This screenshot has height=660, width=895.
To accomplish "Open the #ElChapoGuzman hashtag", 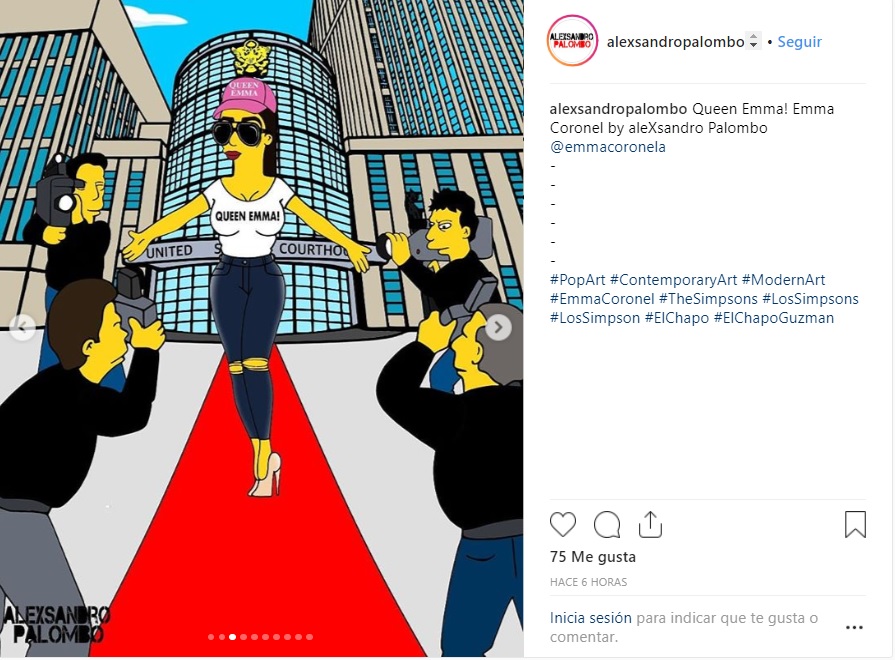I will (x=773, y=317).
